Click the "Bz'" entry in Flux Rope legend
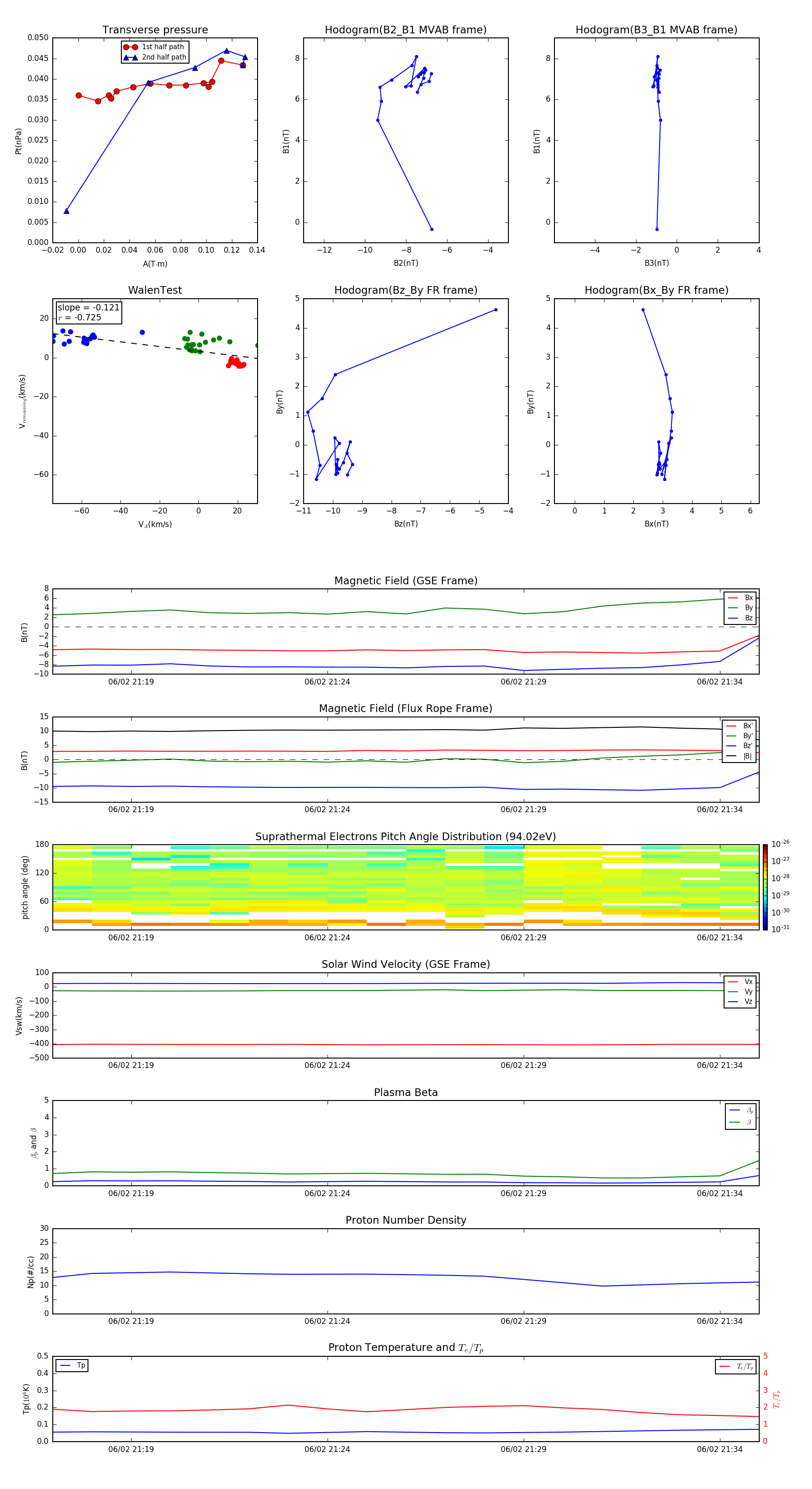This screenshot has height=1489, width=812. (x=740, y=746)
